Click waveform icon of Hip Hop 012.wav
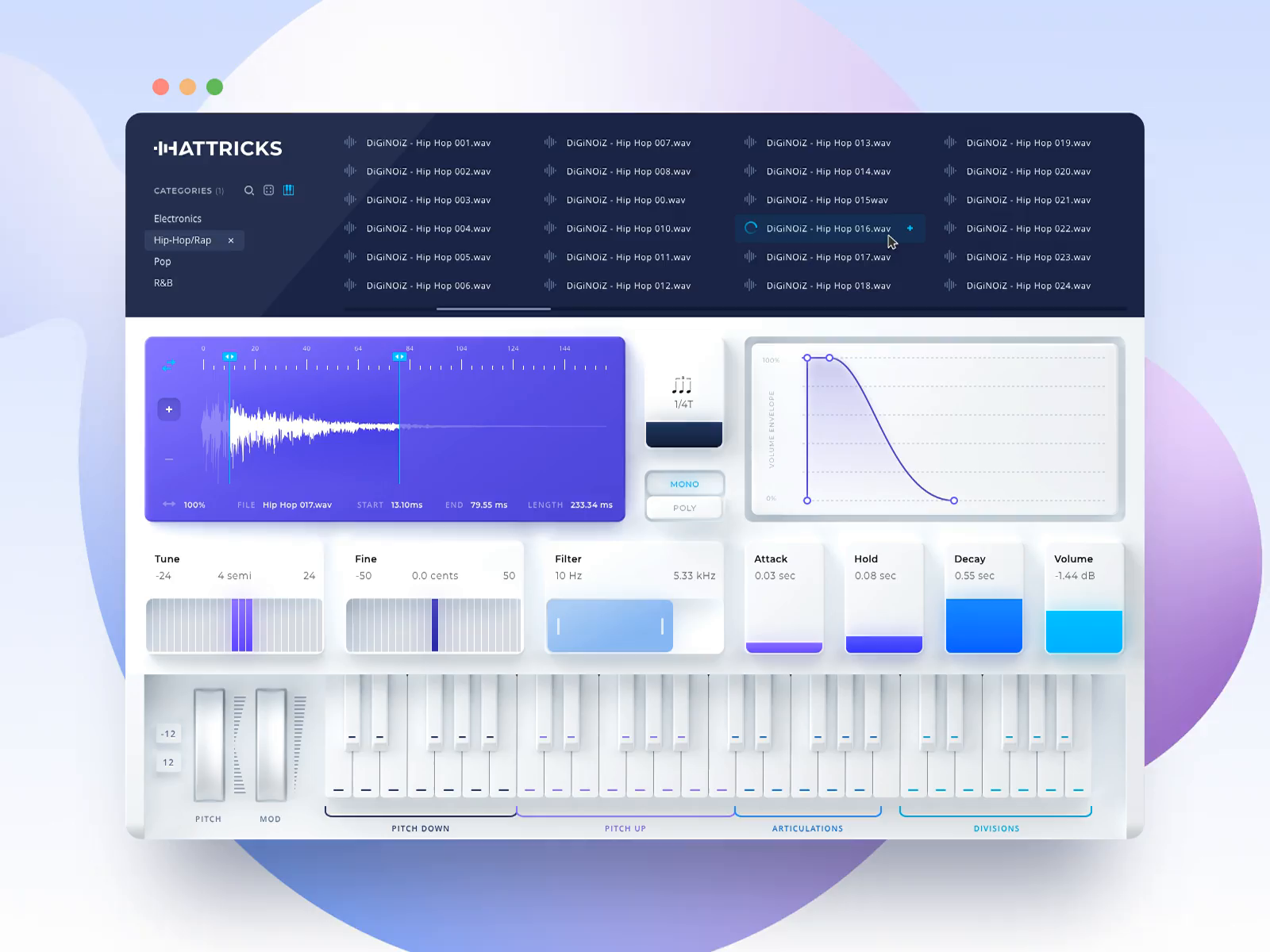1270x952 pixels. tap(550, 286)
